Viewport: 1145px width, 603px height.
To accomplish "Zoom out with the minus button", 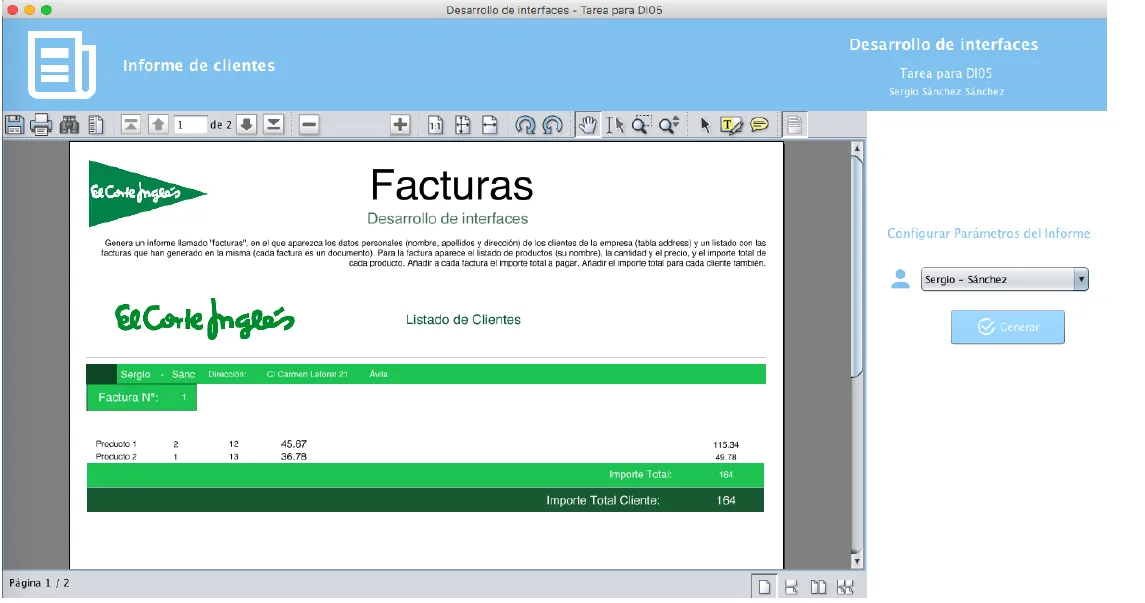I will pyautogui.click(x=309, y=125).
